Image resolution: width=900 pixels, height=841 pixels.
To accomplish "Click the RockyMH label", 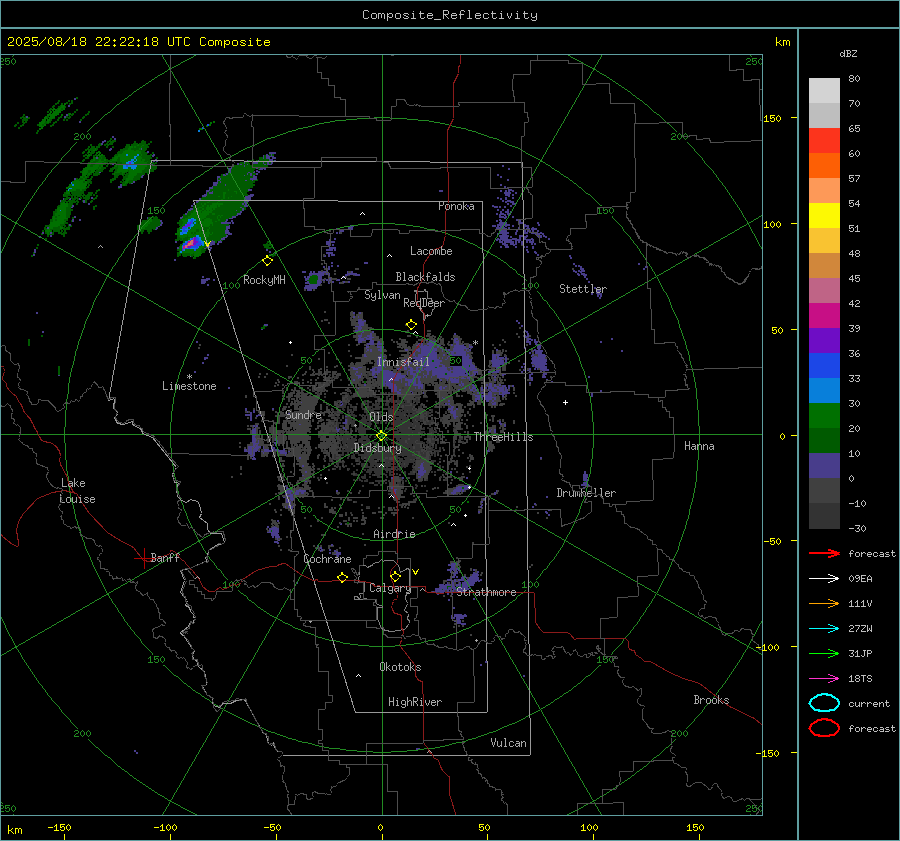I will tap(264, 280).
